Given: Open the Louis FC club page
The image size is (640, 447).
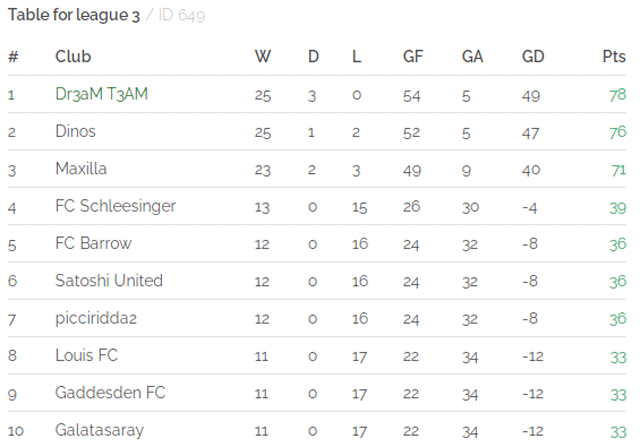Looking at the screenshot, I should (x=86, y=355).
